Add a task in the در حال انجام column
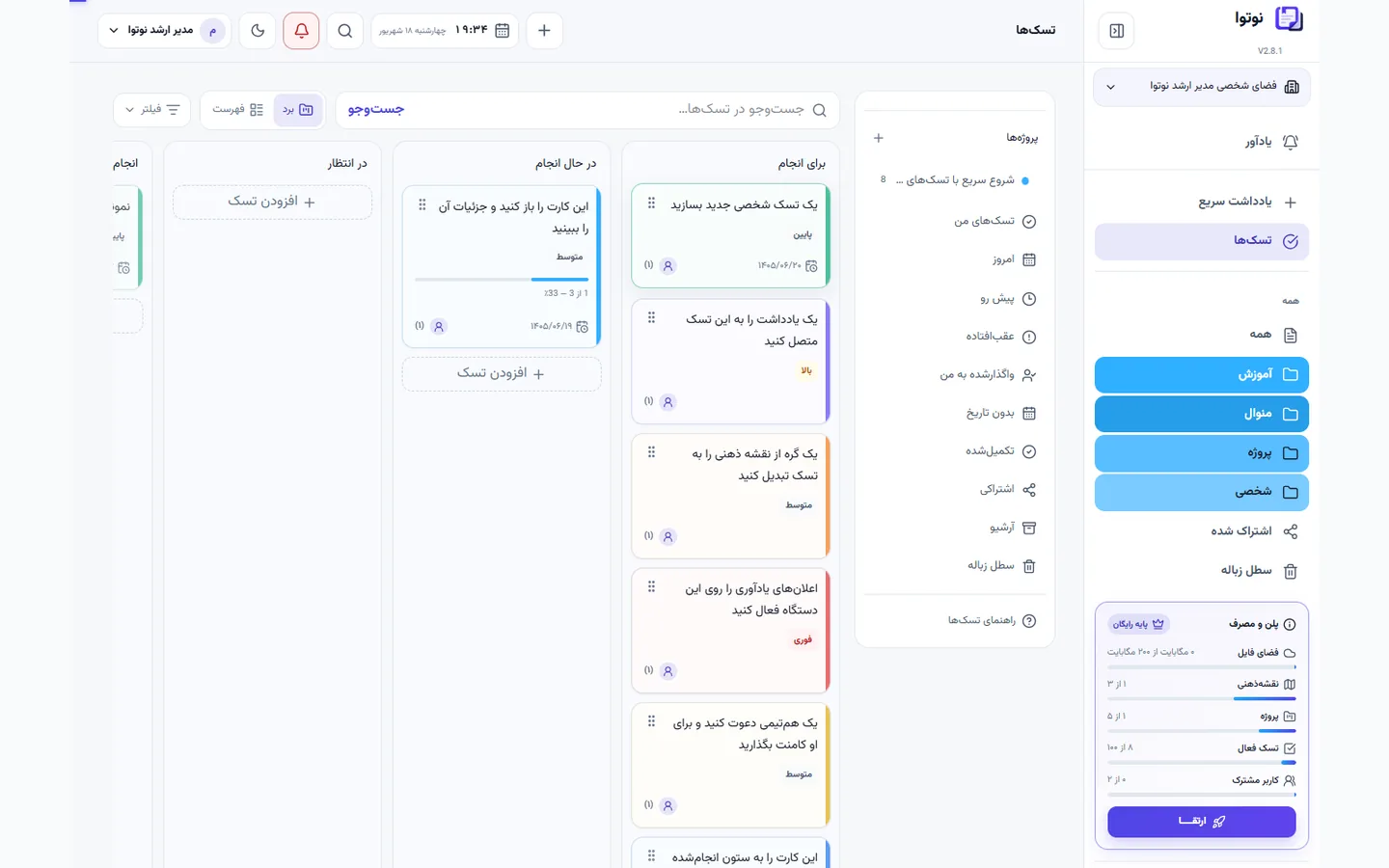 [502, 373]
